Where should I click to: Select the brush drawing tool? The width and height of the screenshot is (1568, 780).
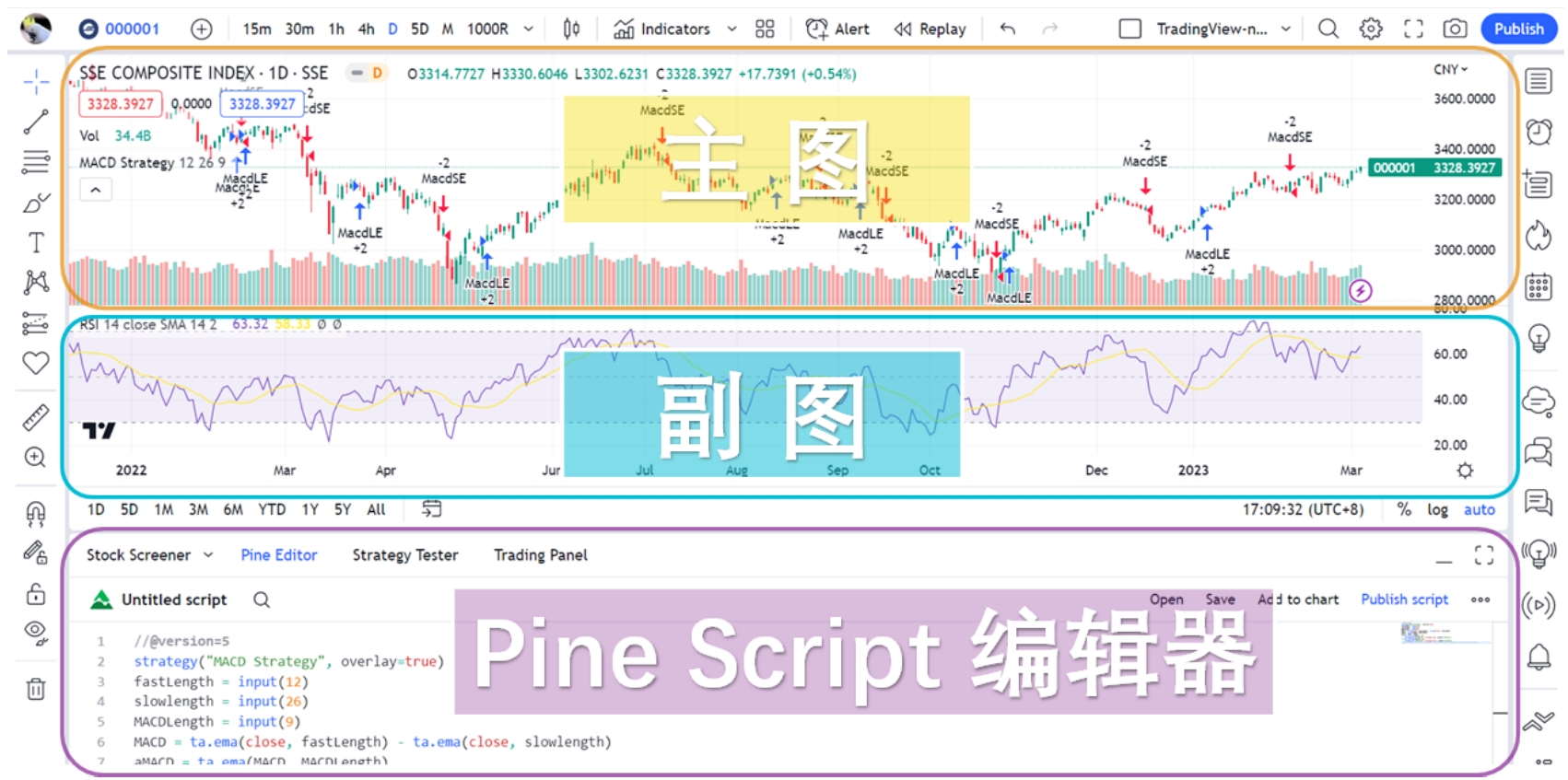(x=36, y=203)
